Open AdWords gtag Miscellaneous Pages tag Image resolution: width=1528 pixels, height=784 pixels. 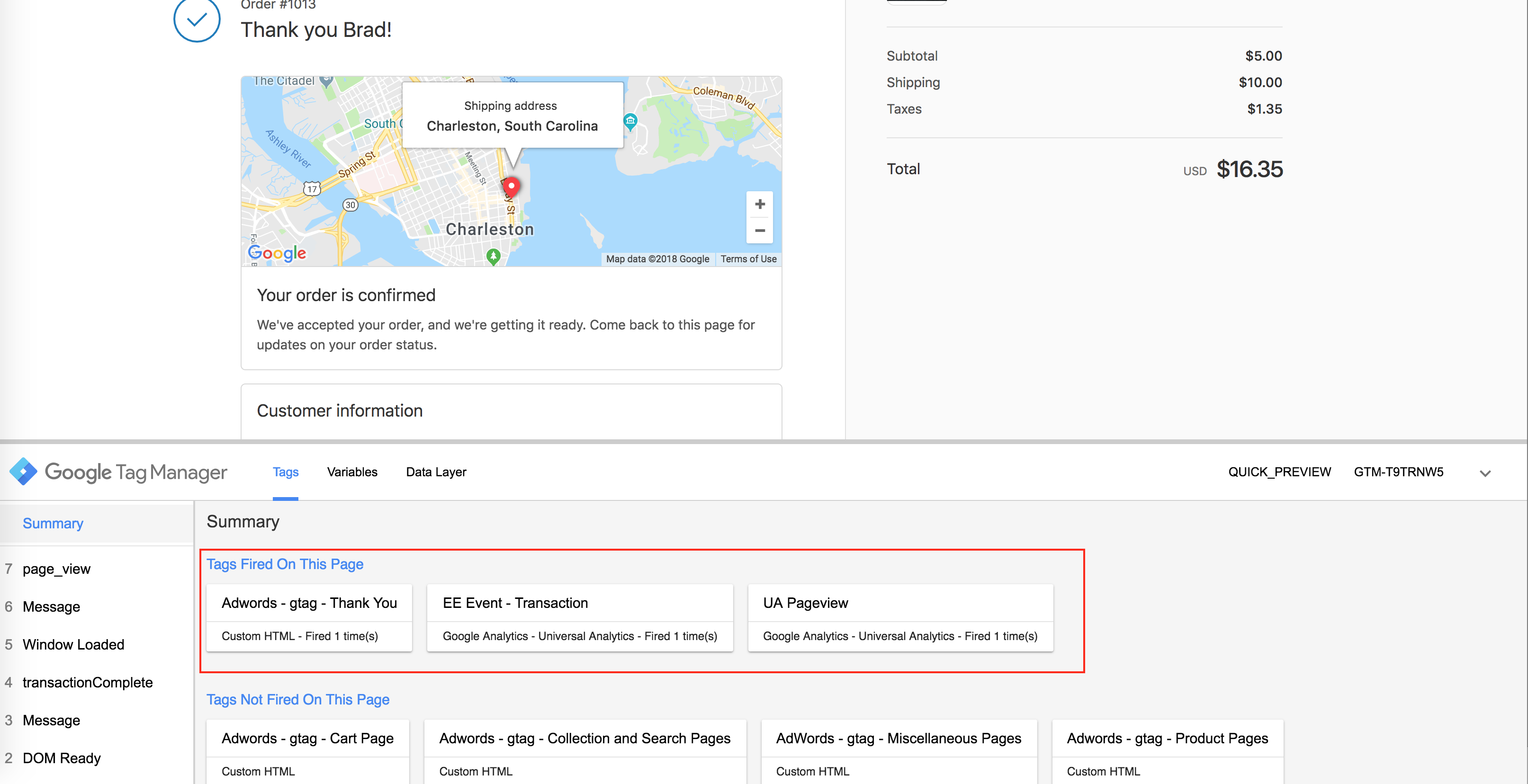pyautogui.click(x=899, y=752)
